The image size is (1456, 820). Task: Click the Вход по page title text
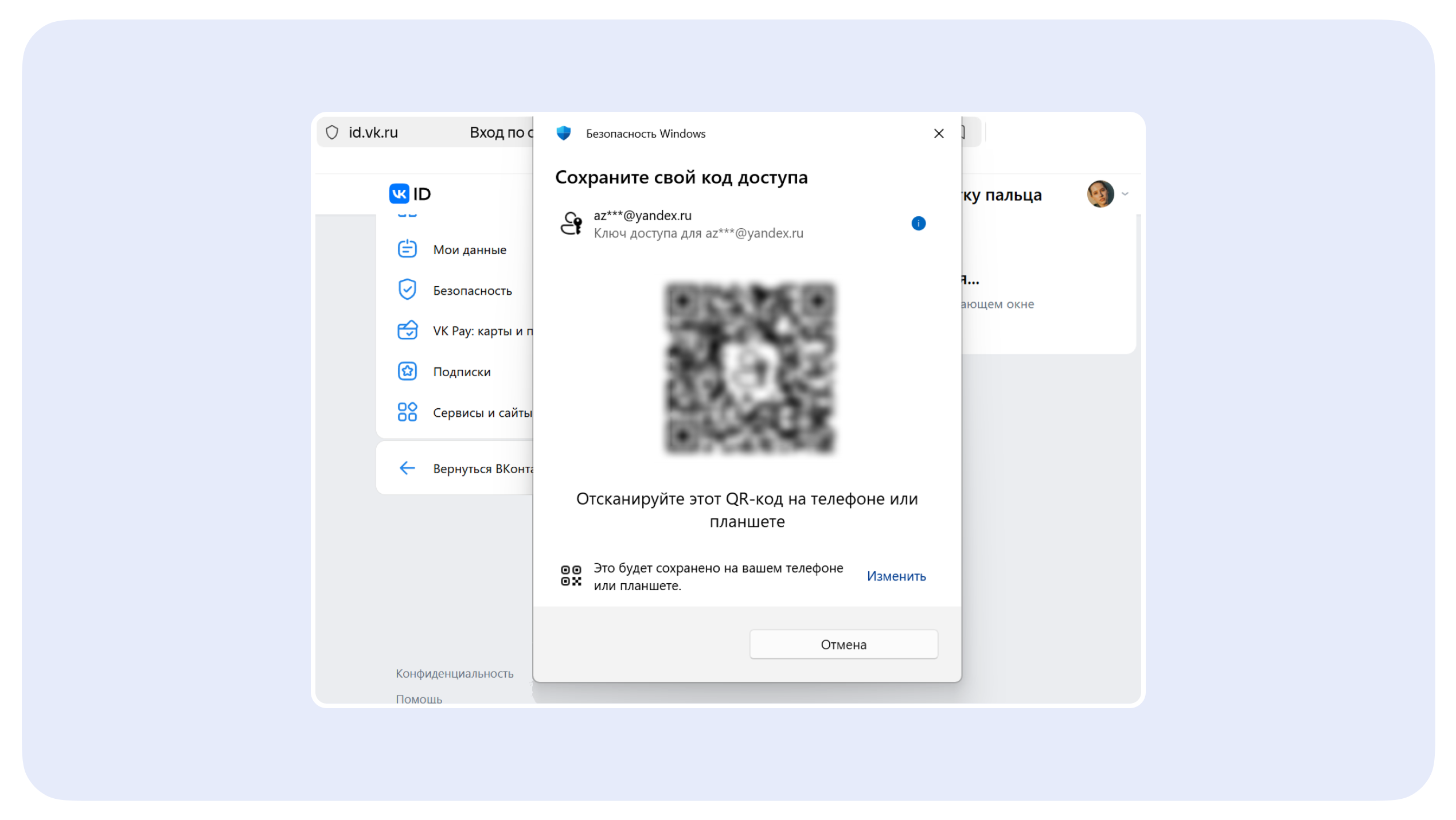click(501, 132)
